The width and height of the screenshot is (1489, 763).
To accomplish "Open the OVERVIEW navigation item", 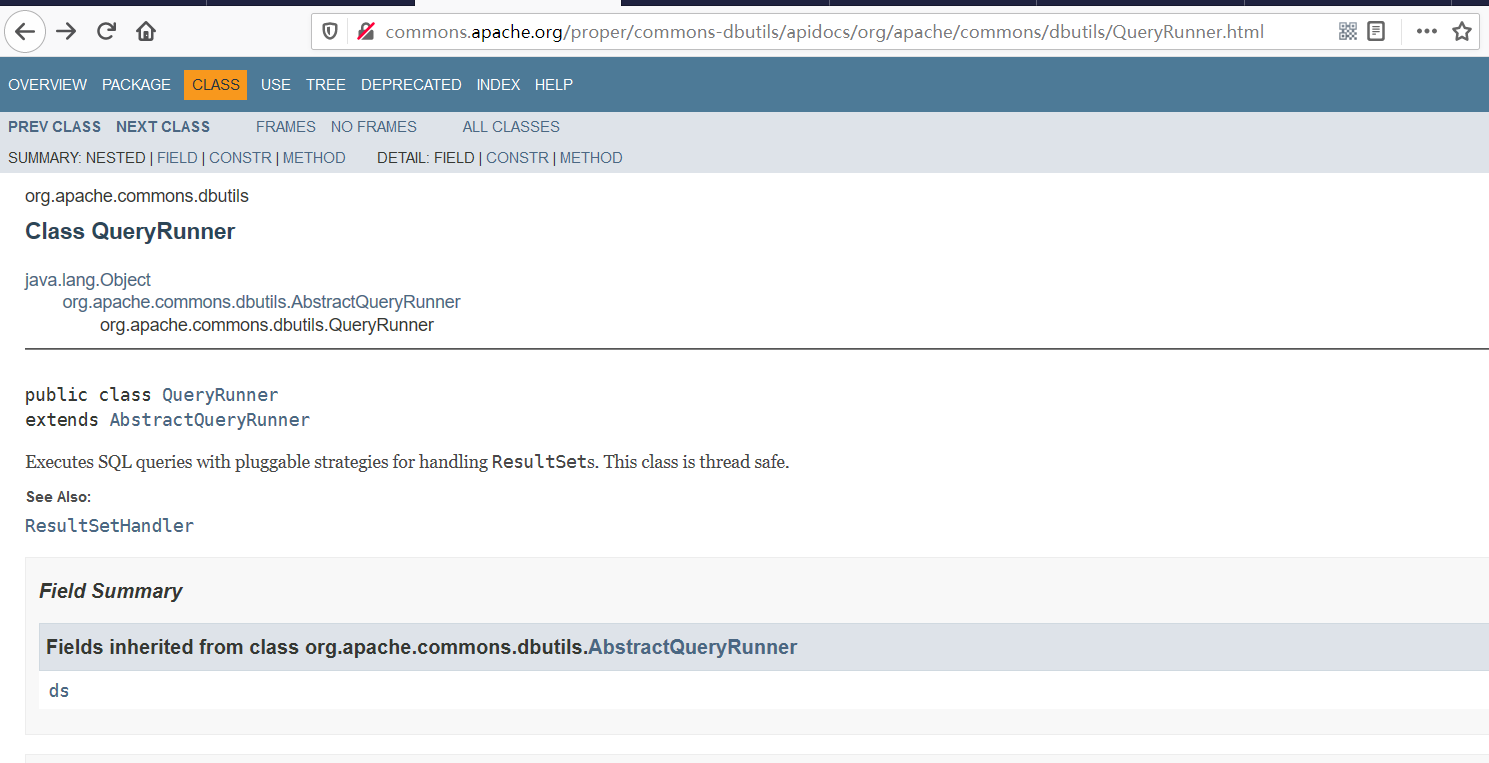I will click(x=47, y=84).
